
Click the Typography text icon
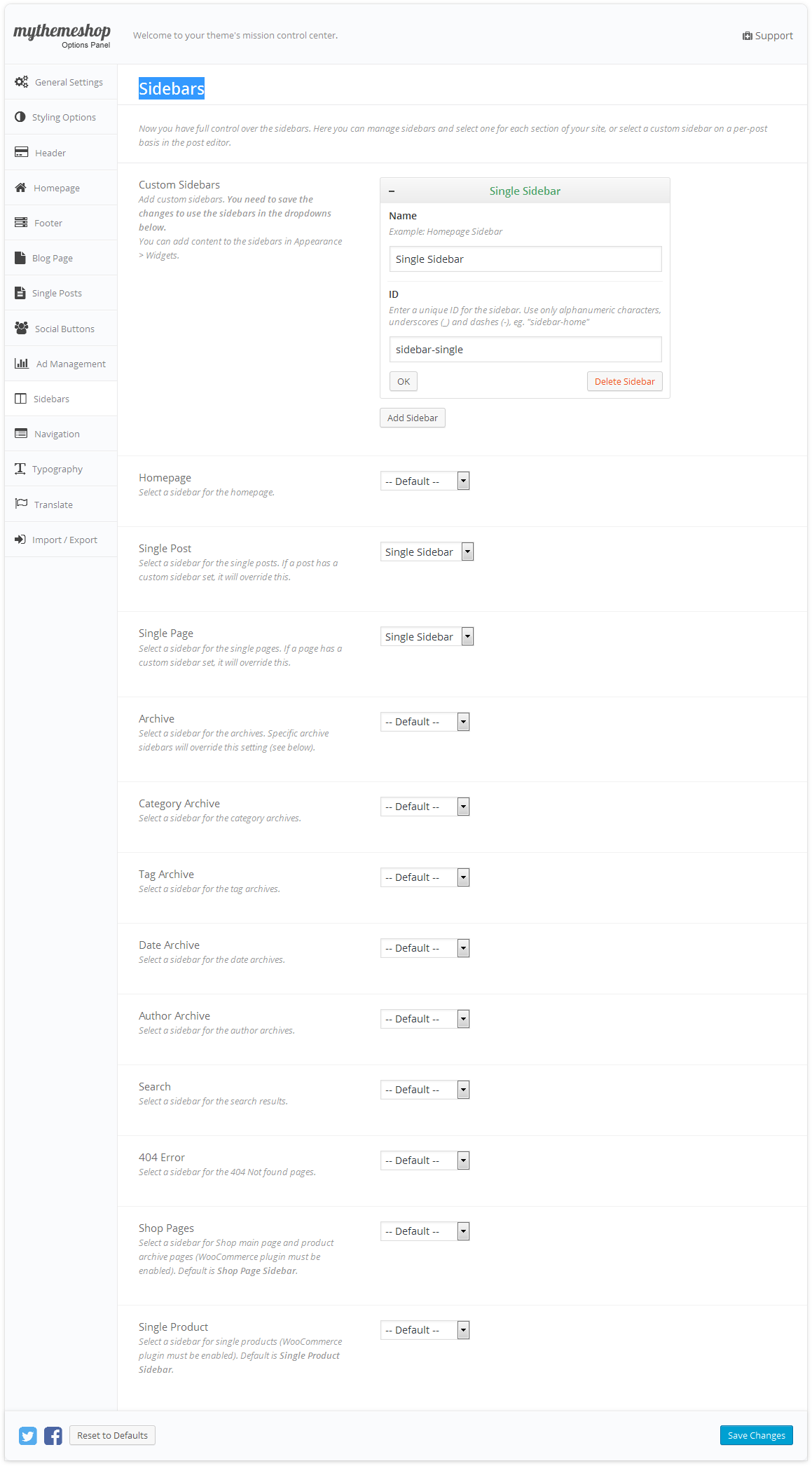(x=20, y=469)
